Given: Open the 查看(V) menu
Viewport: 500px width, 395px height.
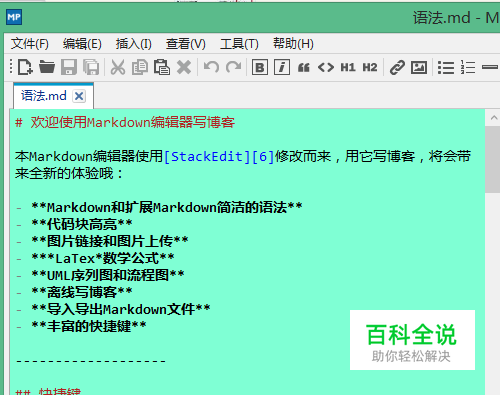Looking at the screenshot, I should 186,44.
